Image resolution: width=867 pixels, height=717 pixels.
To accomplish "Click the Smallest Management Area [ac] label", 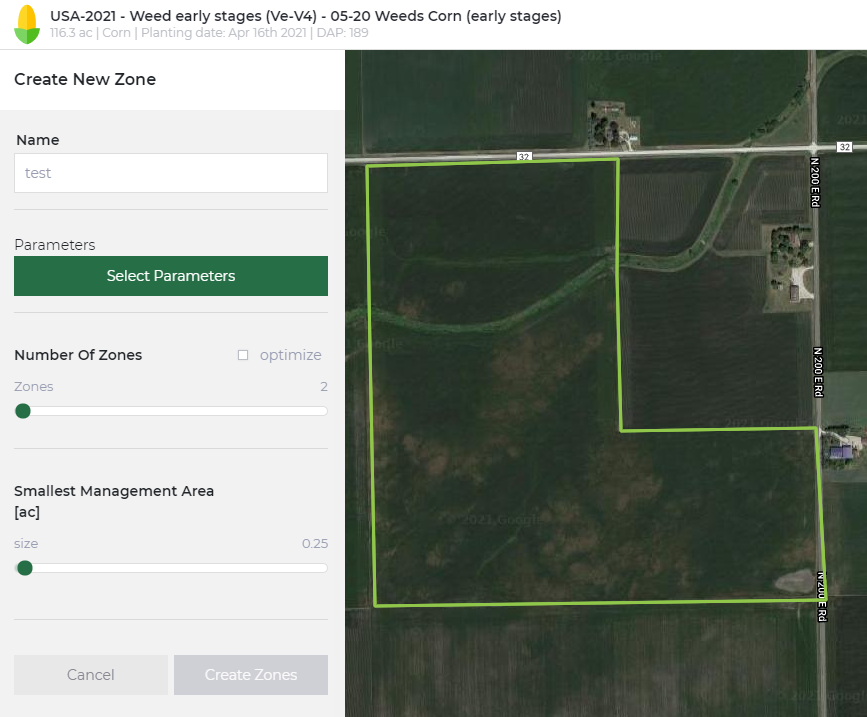I will (x=114, y=501).
